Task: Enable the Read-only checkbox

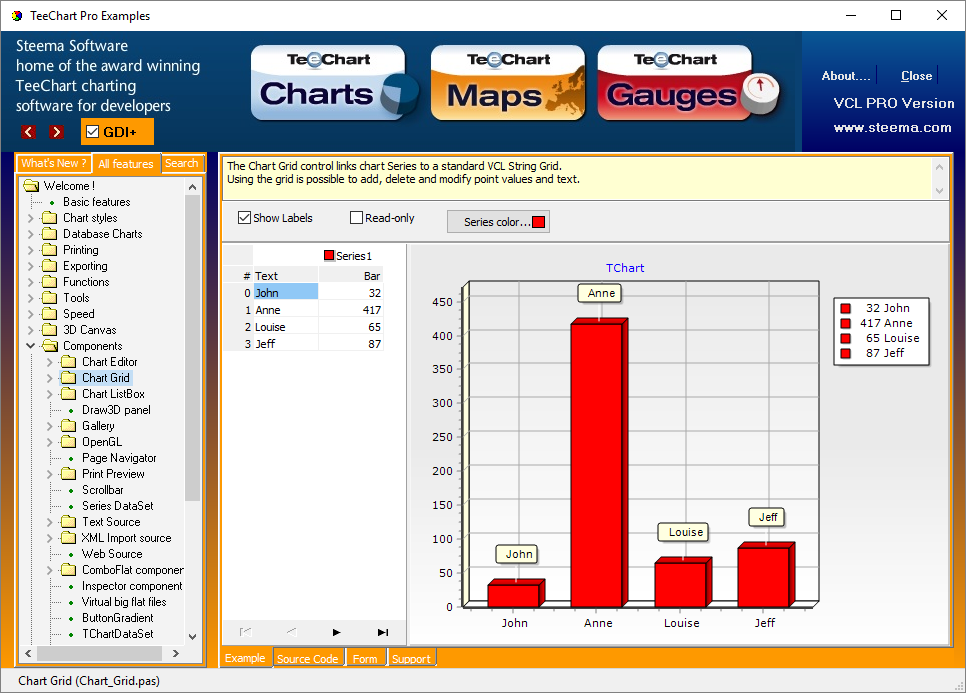Action: (x=356, y=217)
